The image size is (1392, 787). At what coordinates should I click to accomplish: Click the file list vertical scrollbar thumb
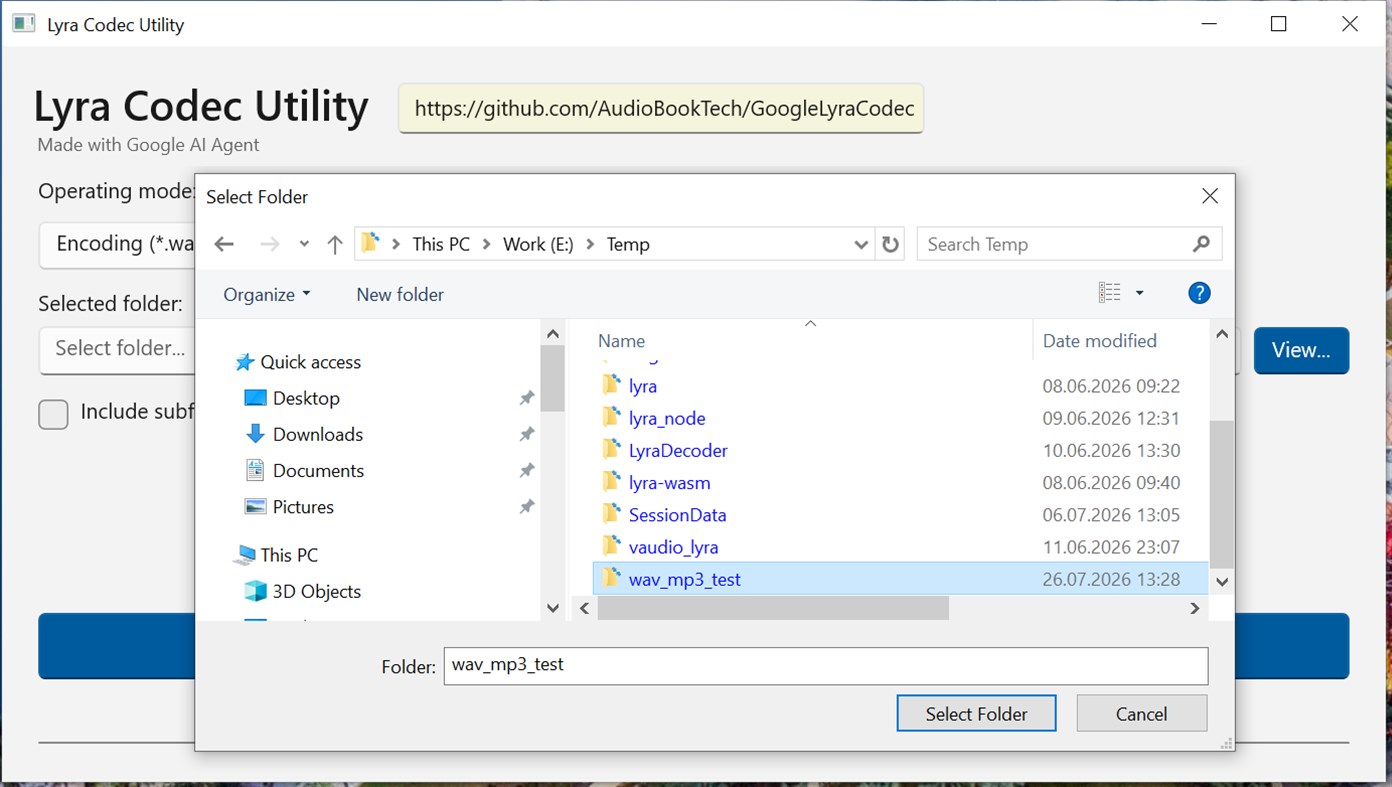pos(1221,494)
